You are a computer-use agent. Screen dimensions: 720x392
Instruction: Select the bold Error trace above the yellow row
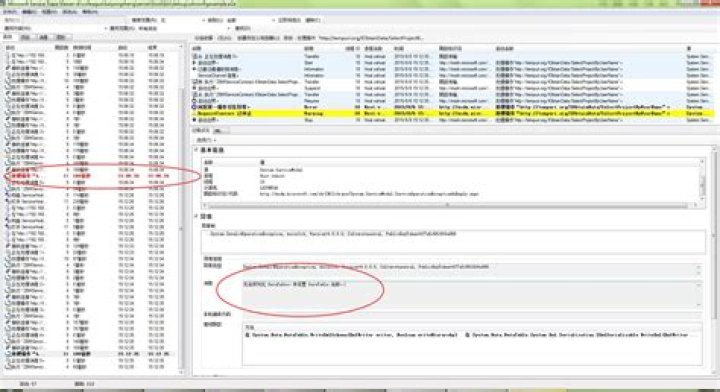tap(452, 107)
